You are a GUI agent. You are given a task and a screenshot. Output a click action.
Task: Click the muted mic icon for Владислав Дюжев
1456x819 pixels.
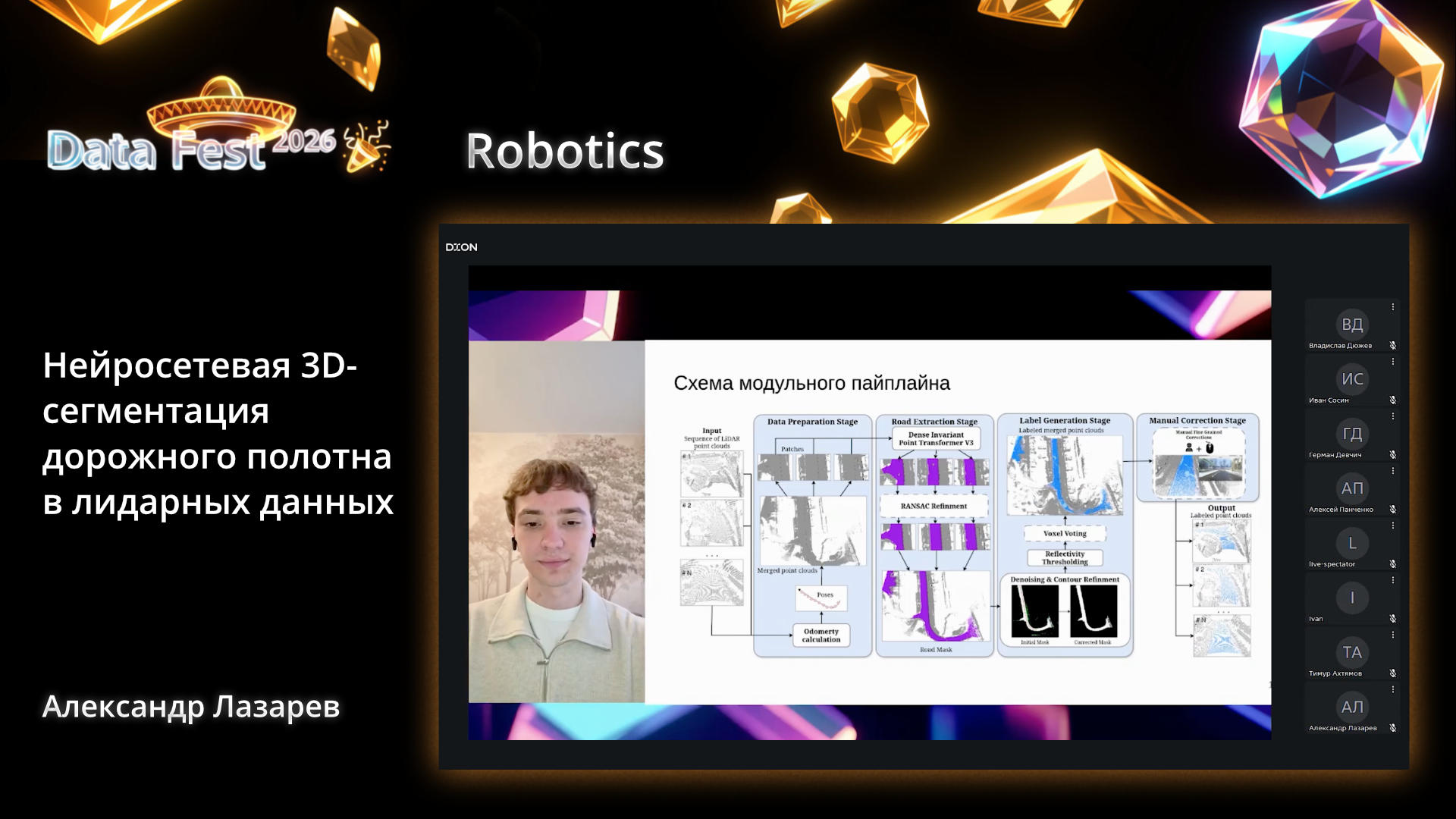(1392, 345)
